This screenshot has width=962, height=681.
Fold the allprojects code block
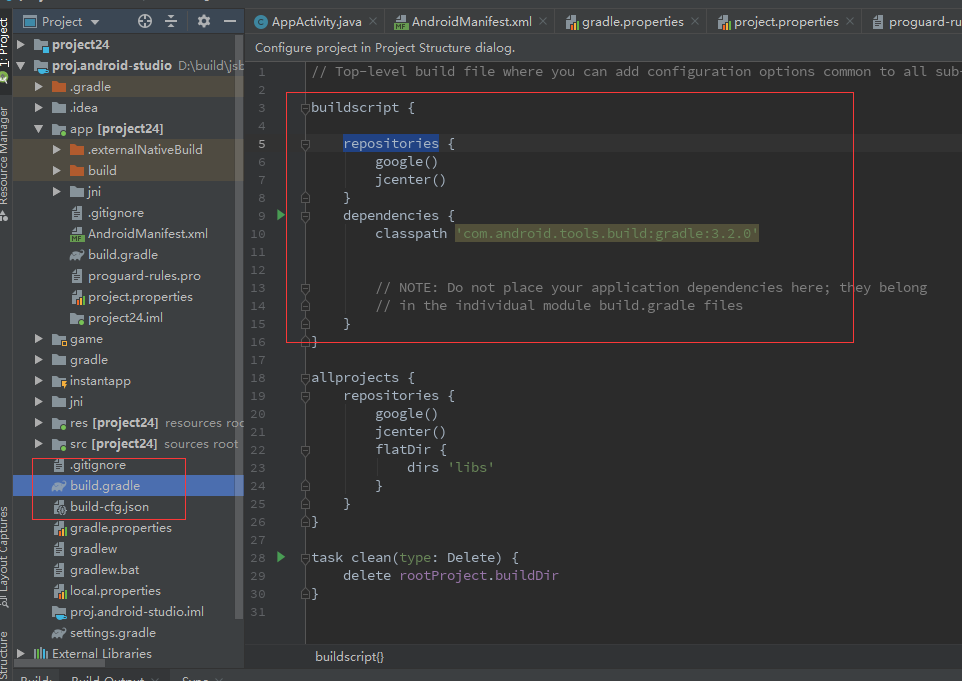[305, 378]
